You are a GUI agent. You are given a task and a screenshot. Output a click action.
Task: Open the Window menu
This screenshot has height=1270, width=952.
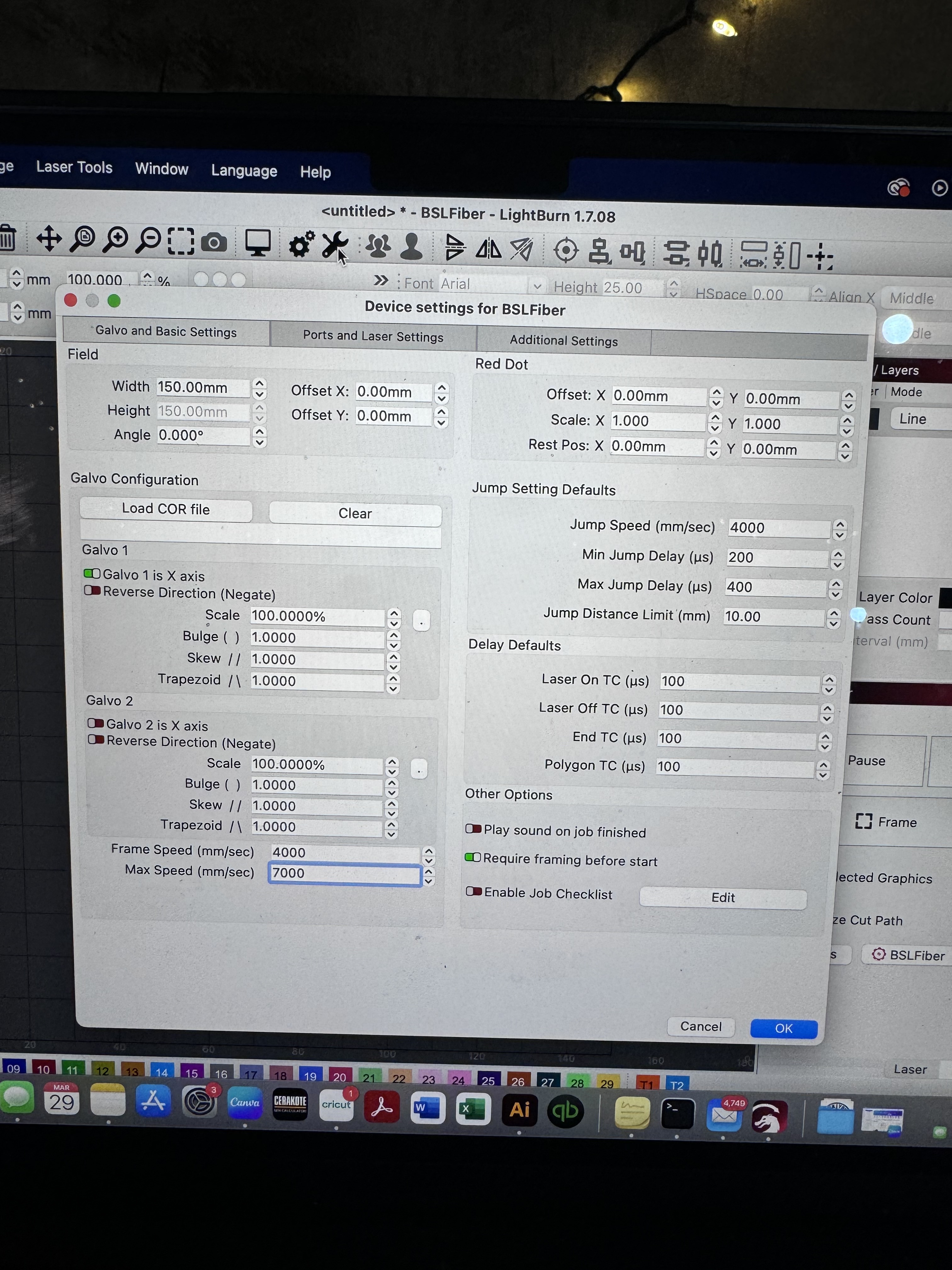[x=161, y=169]
